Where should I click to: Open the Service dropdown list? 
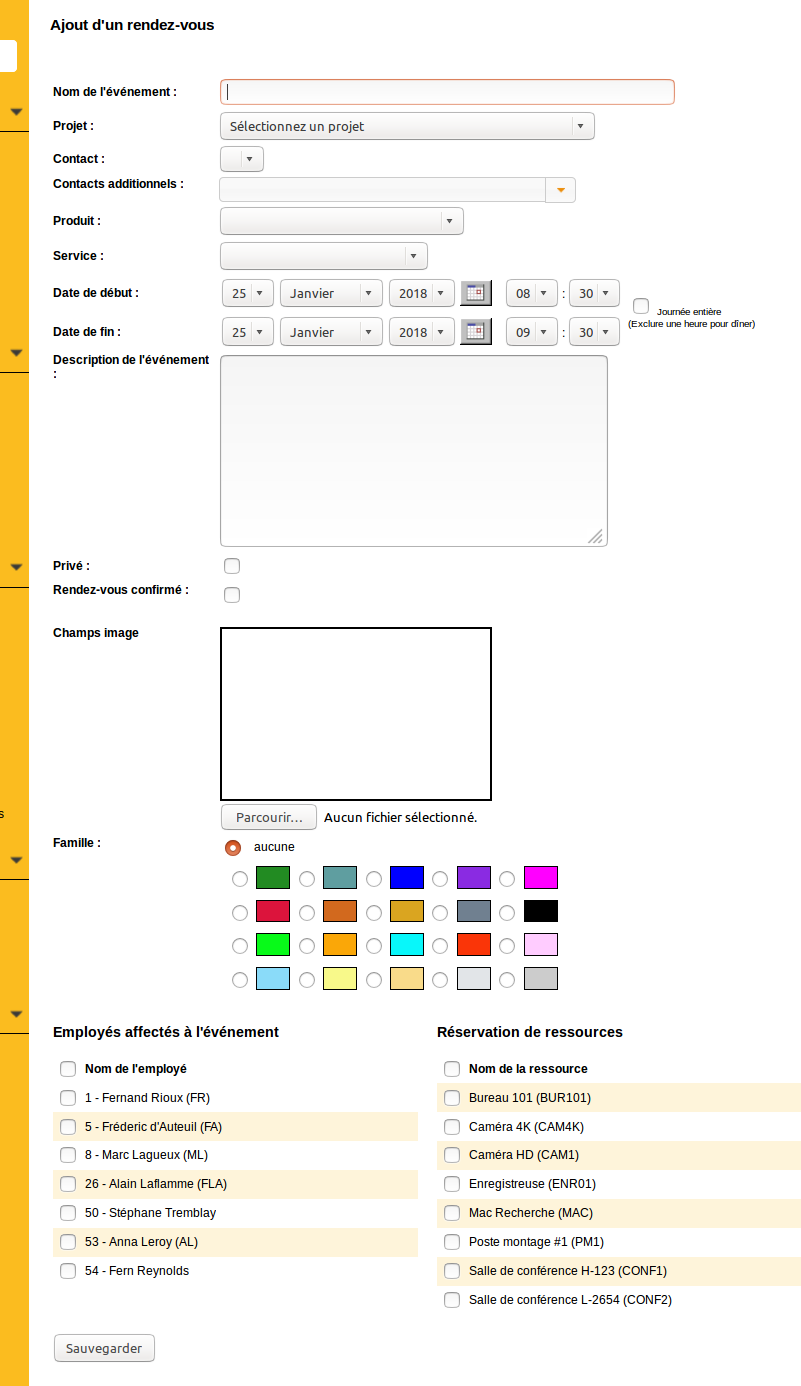tap(323, 256)
